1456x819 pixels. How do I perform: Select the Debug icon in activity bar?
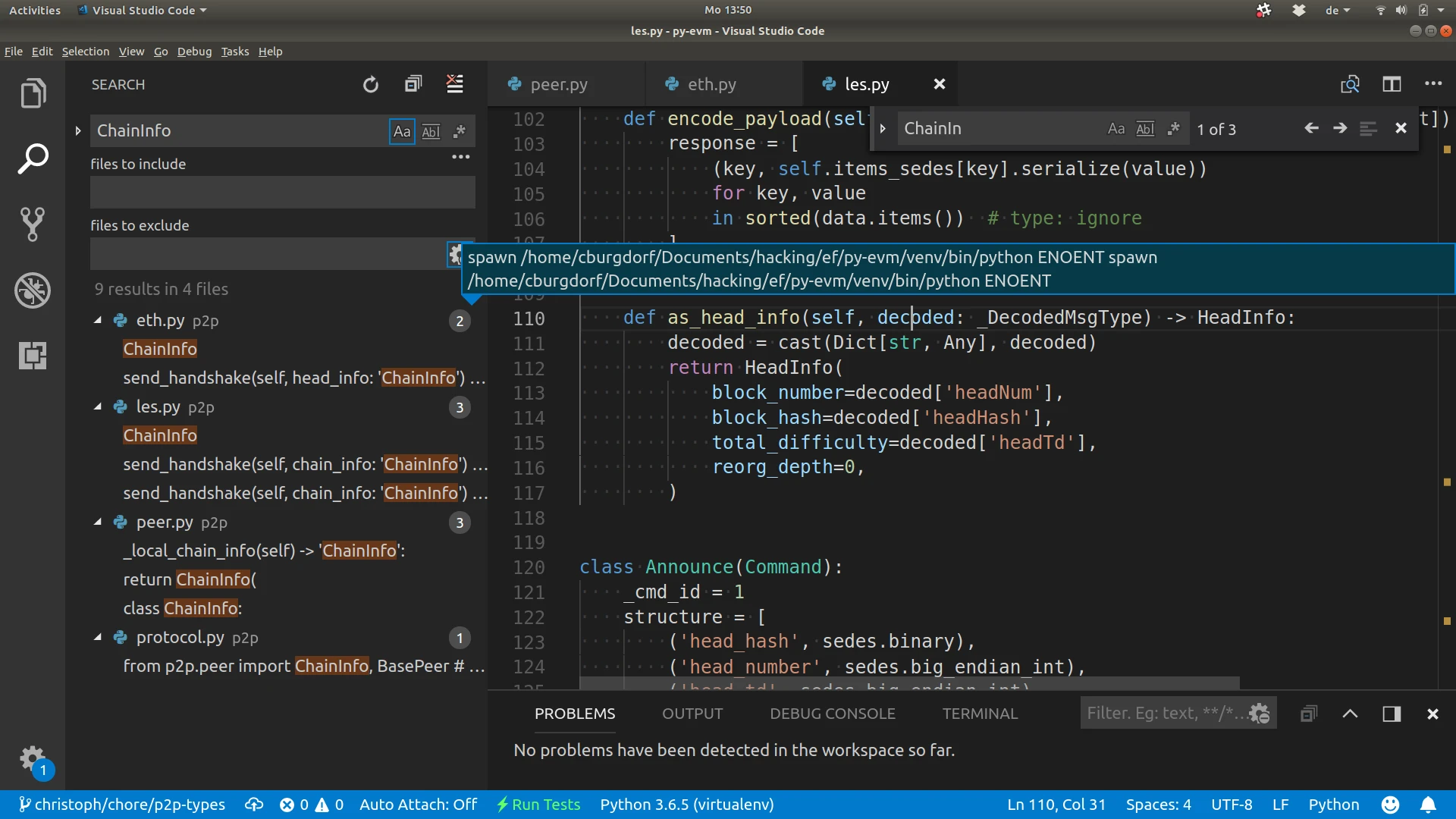(33, 290)
